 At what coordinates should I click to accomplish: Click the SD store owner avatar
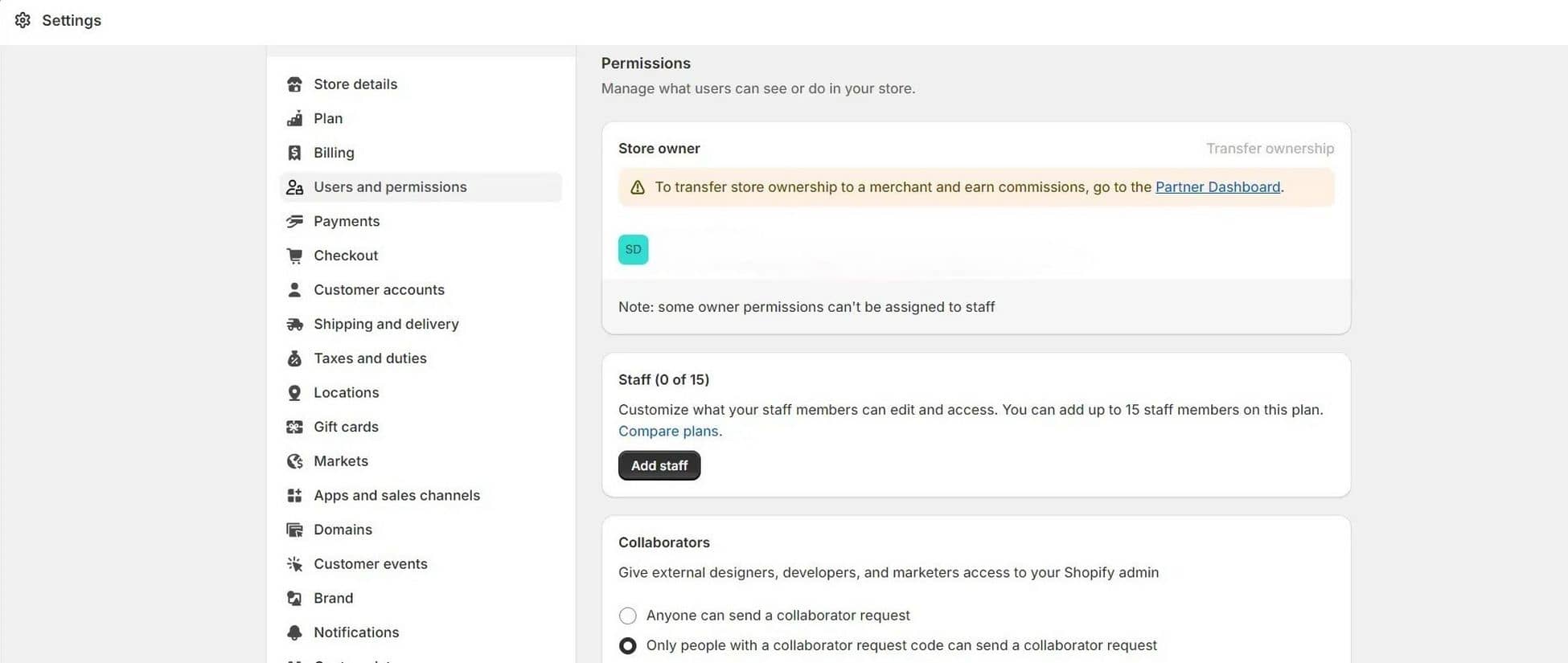pyautogui.click(x=633, y=249)
